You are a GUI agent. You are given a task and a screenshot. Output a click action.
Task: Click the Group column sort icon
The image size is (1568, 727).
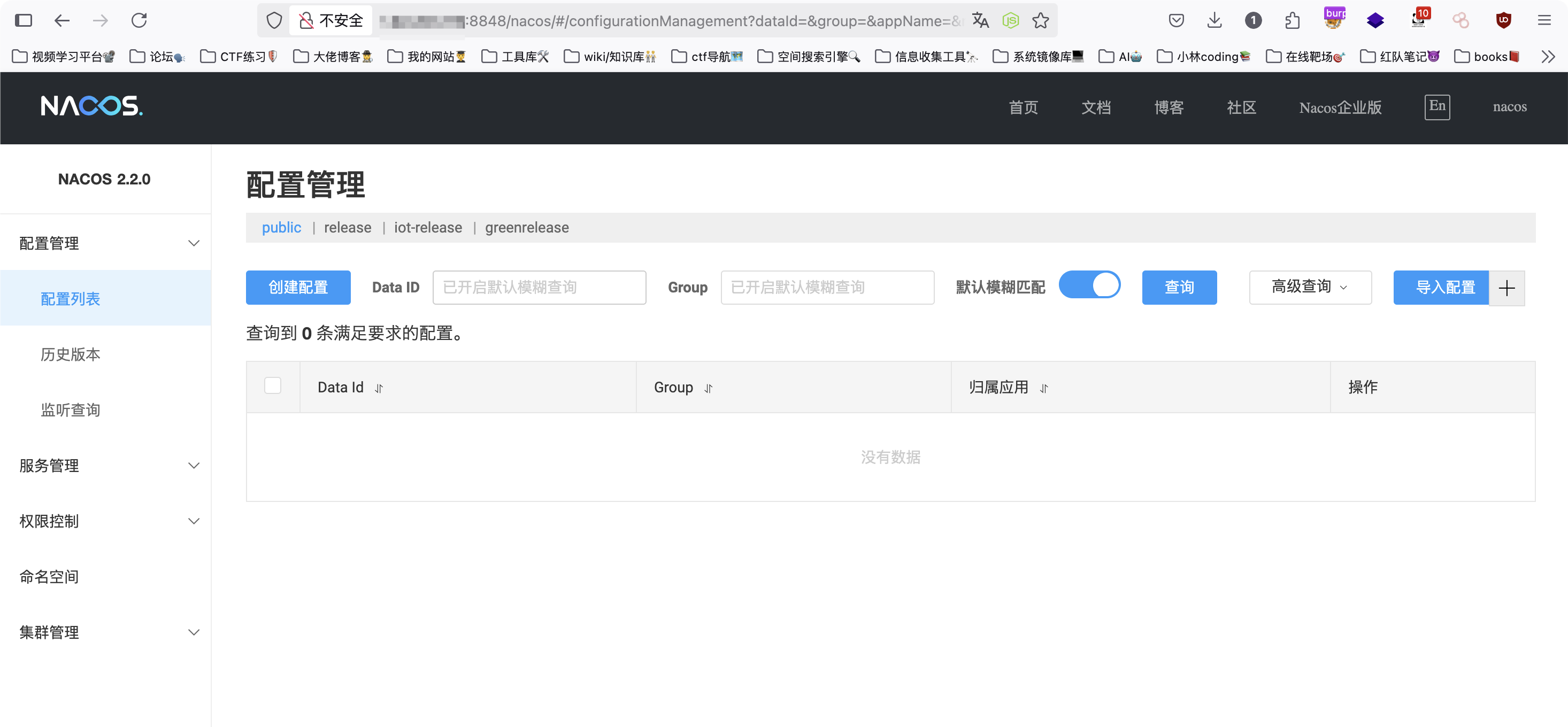coord(709,388)
